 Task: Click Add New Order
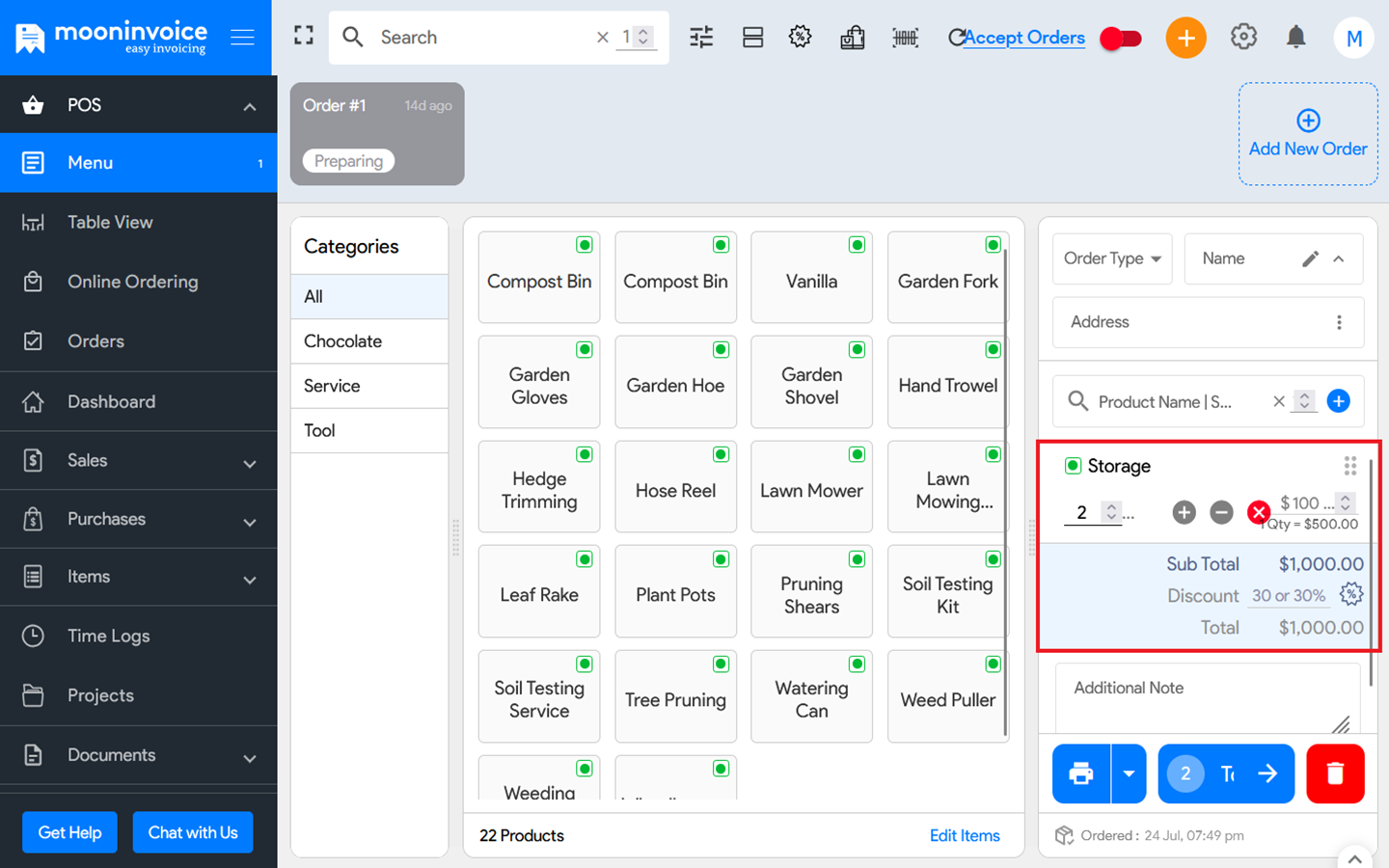coord(1308,133)
